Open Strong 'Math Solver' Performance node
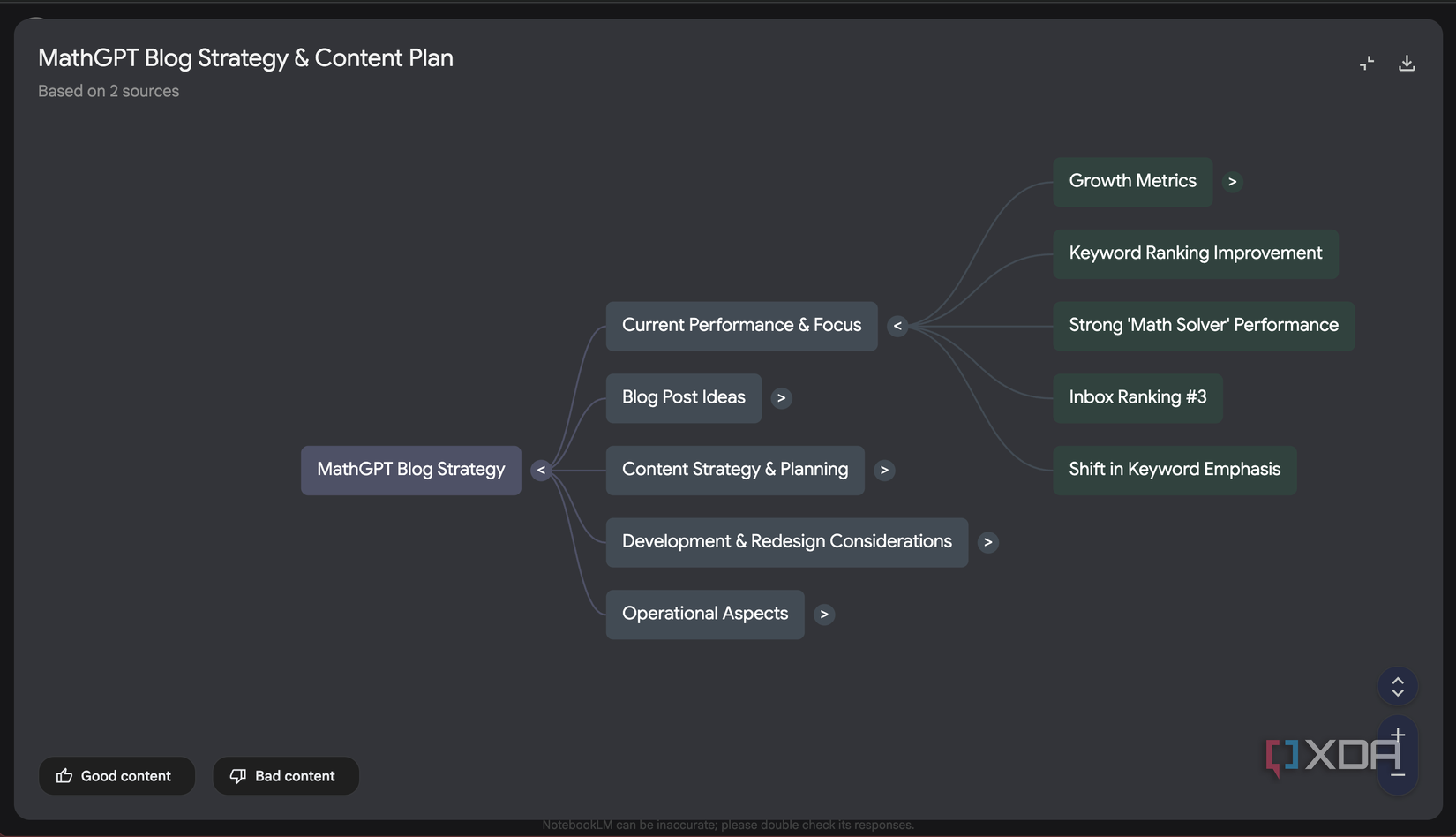The image size is (1456, 837). coord(1204,326)
